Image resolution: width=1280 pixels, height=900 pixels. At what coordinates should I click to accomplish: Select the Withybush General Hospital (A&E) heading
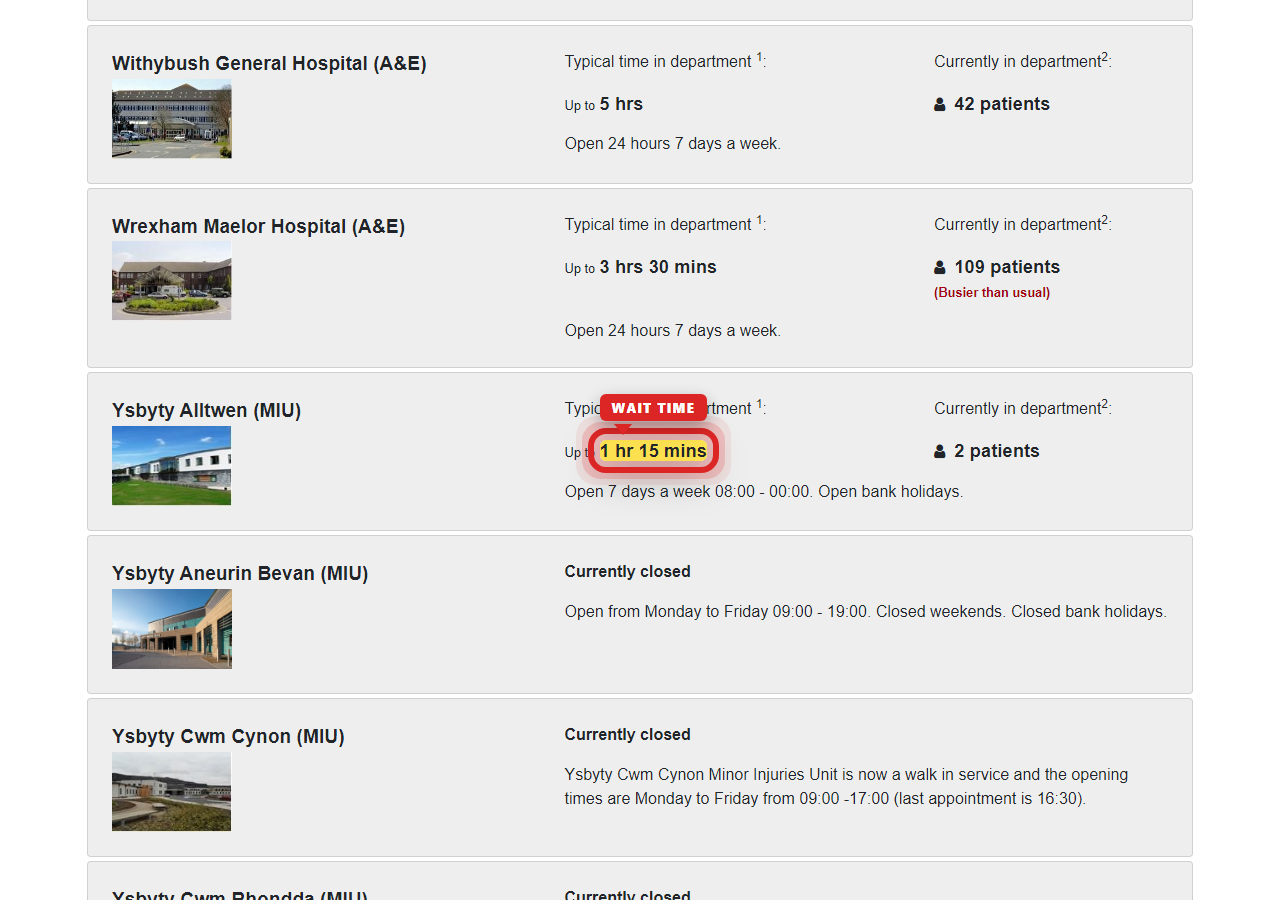pos(269,63)
